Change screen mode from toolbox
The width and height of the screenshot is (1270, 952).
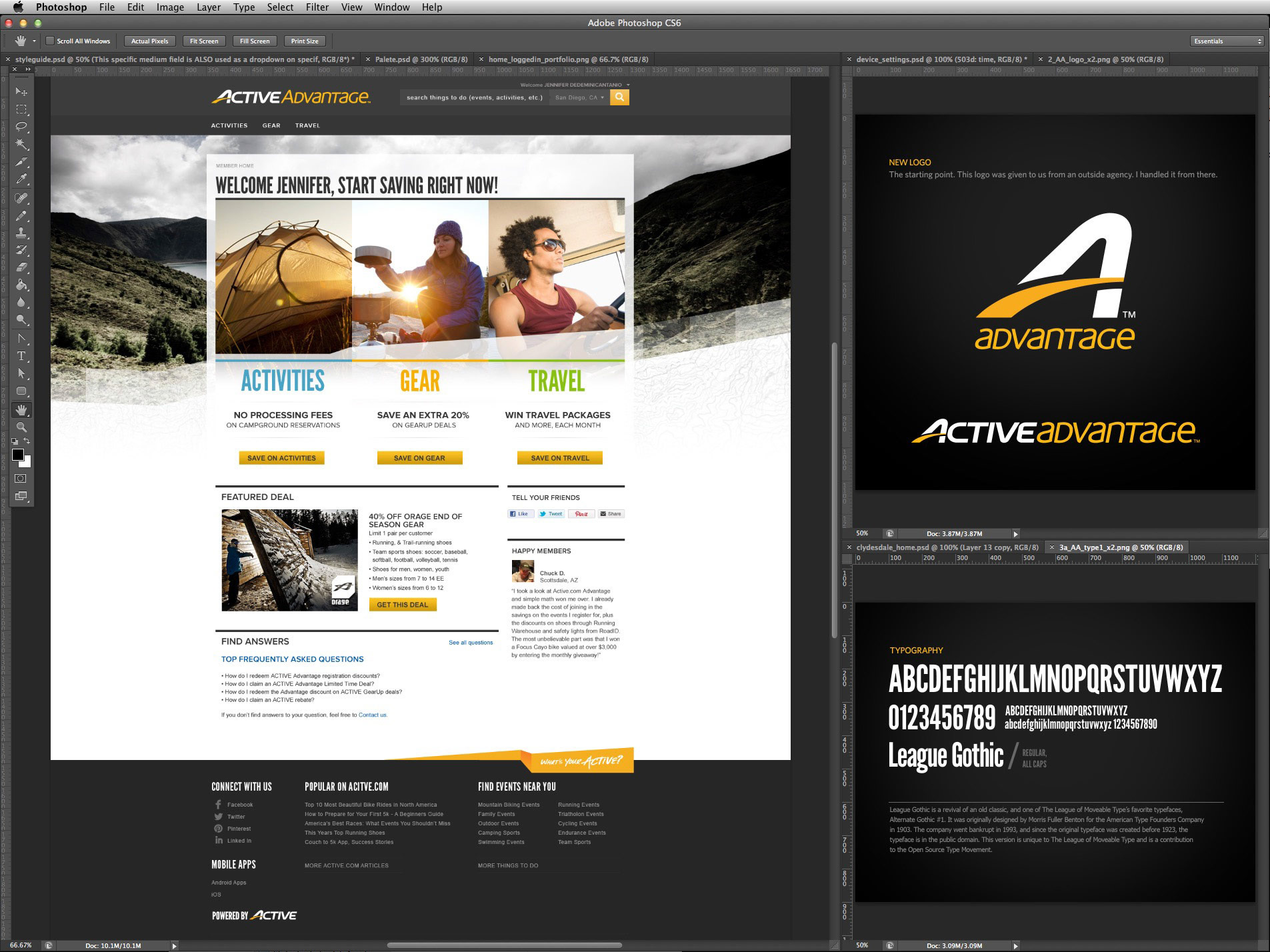(21, 496)
